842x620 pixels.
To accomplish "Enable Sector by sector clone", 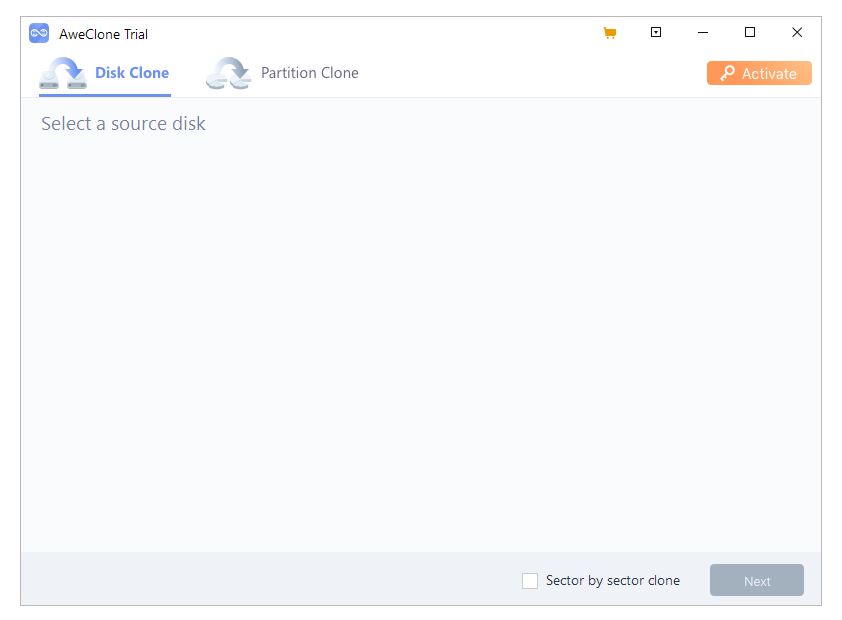I will click(x=529, y=580).
